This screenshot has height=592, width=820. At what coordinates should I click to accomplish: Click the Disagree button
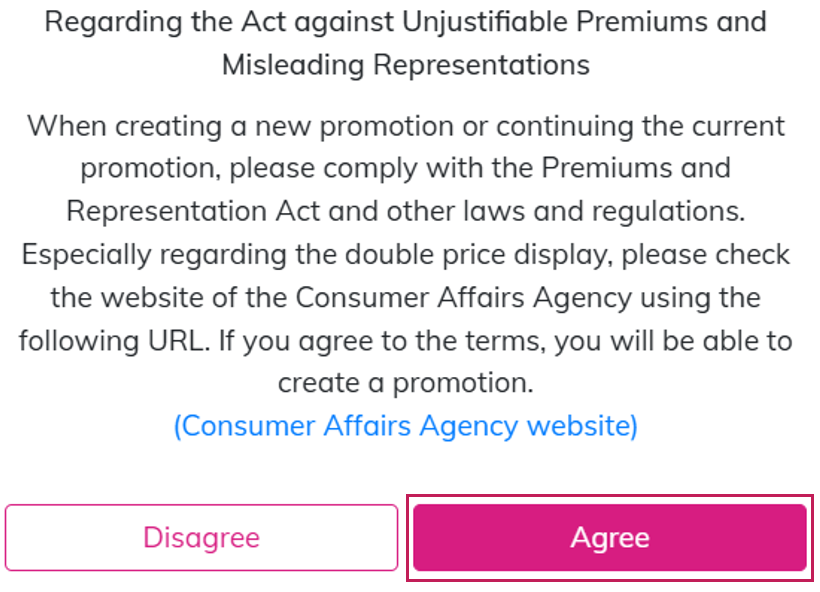(201, 538)
